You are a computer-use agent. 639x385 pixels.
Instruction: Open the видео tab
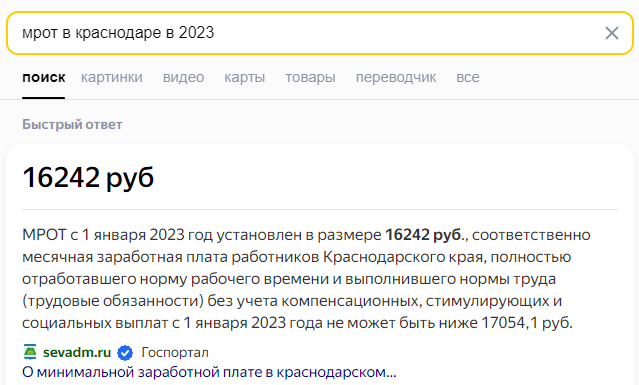point(183,77)
